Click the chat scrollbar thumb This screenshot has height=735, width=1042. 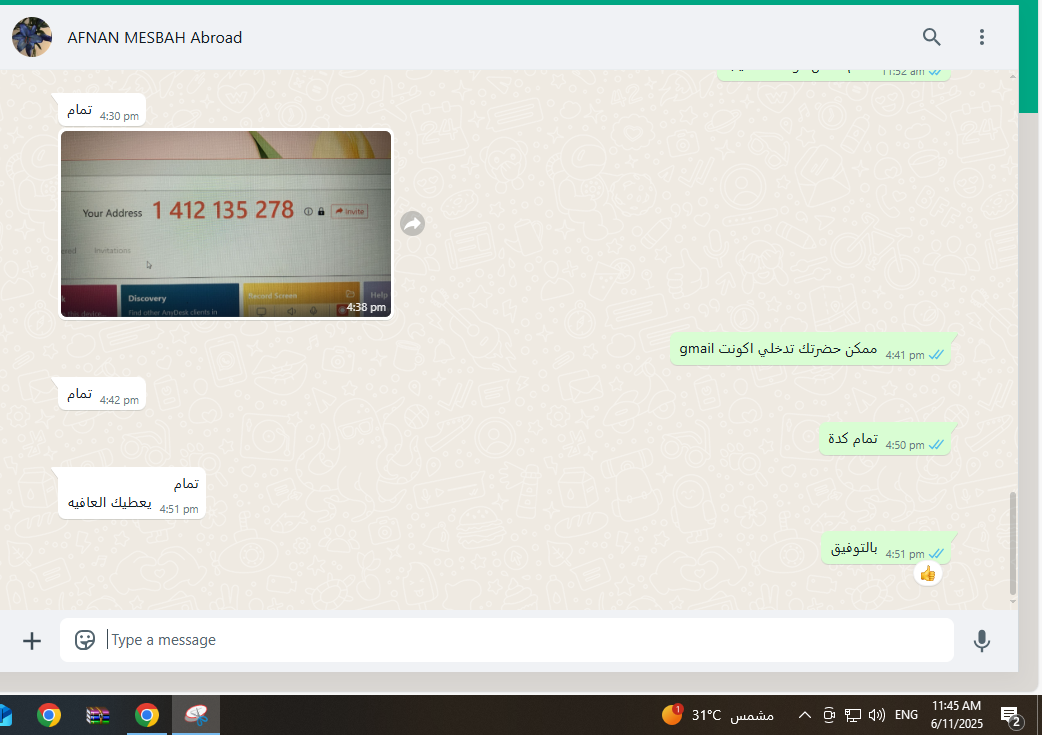1013,544
